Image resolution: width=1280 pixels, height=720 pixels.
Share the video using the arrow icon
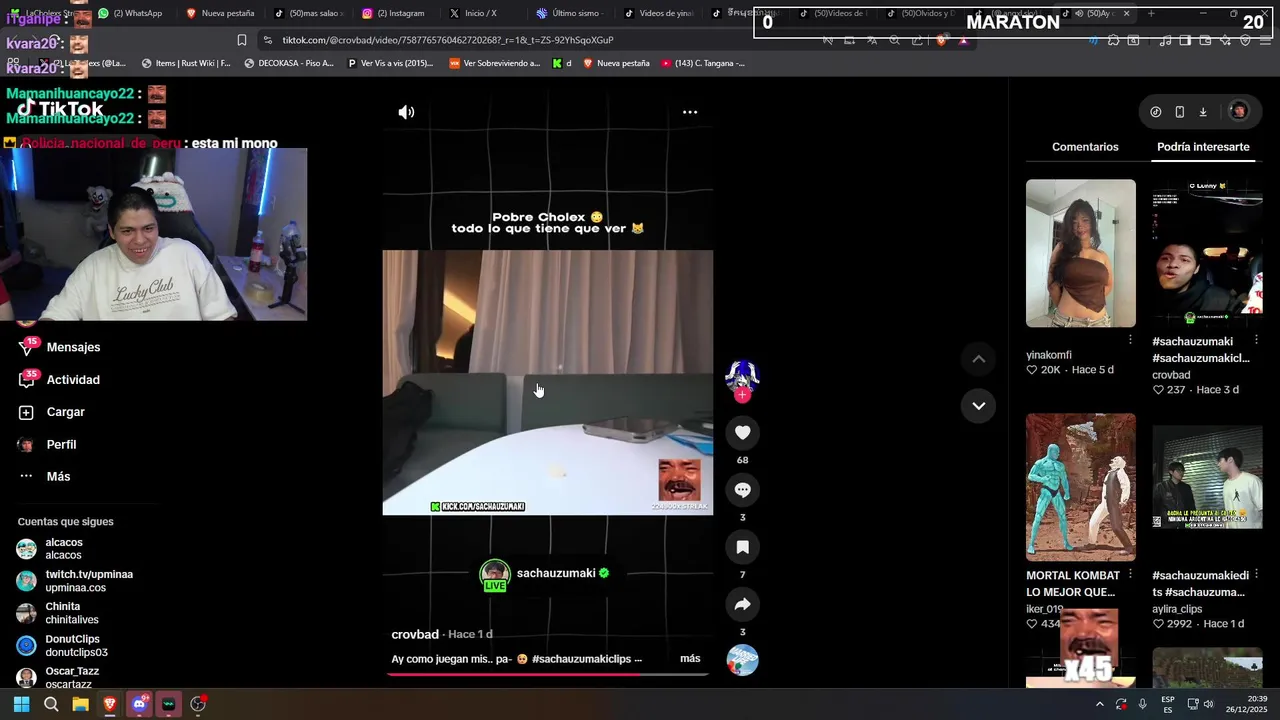742,604
